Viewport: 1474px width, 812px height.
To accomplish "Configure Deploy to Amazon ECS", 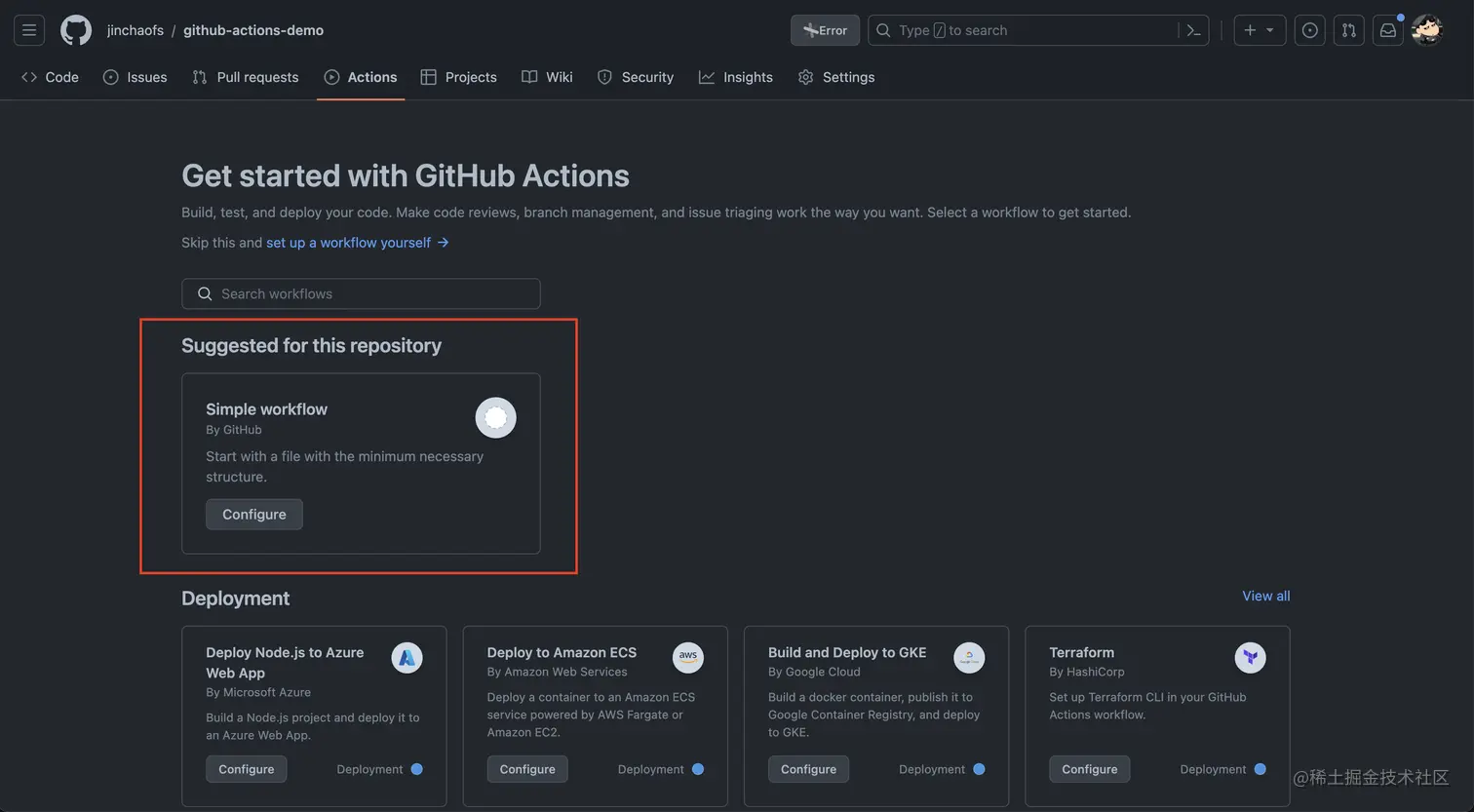I will 527,769.
